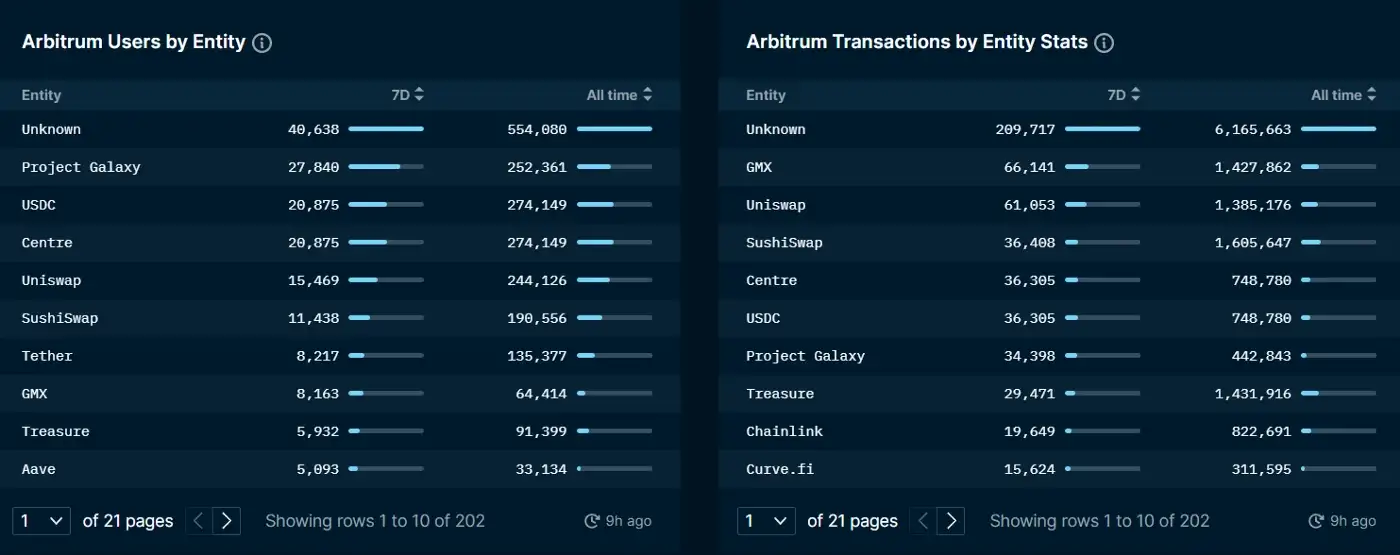Click the 209,717 7D transactions value
Screen dimensions: 1400x555
[x=1025, y=129]
